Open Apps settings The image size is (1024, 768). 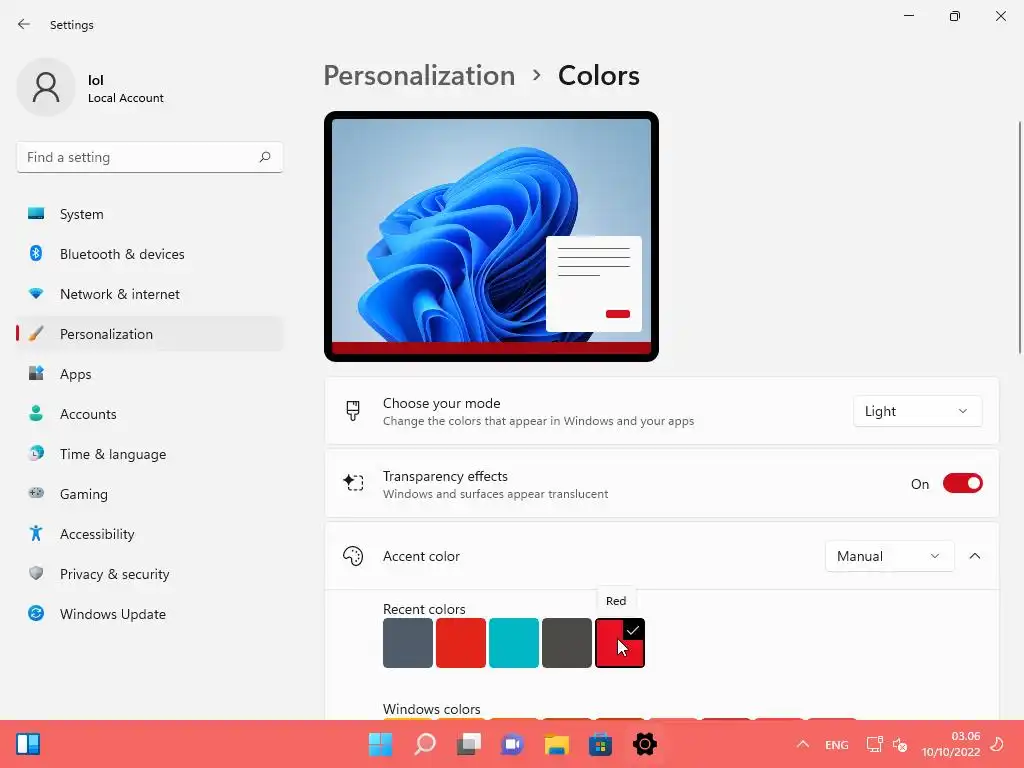(x=150, y=374)
